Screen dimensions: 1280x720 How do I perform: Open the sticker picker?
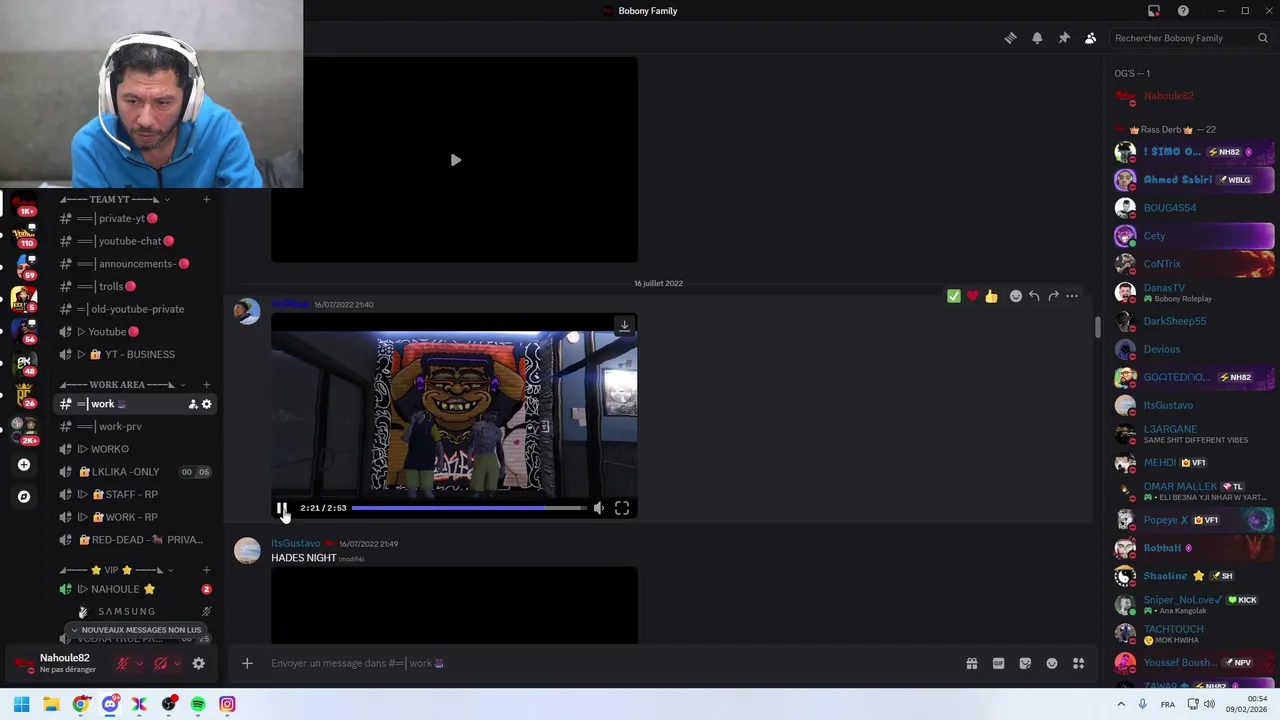(1025, 663)
